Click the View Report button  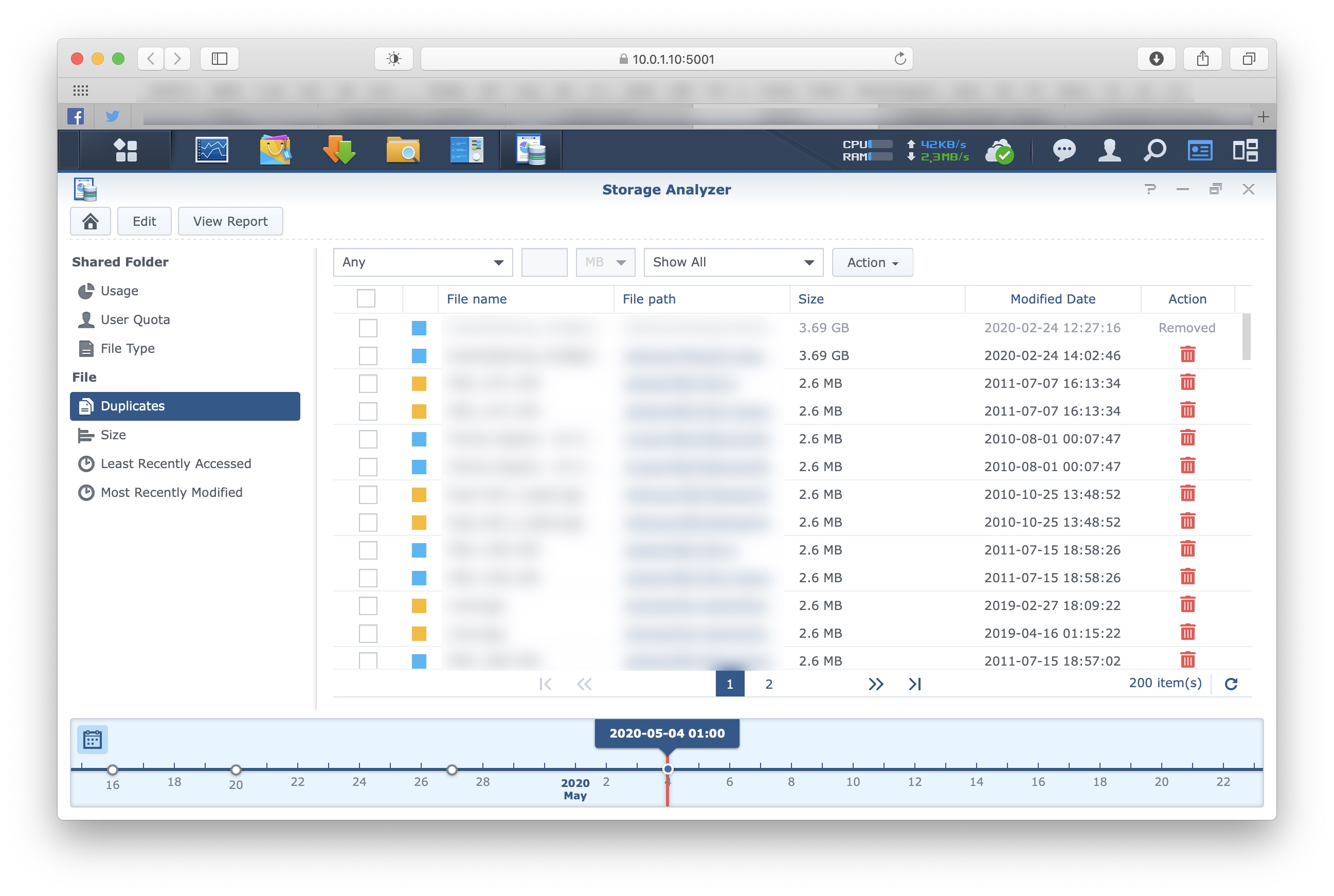230,221
